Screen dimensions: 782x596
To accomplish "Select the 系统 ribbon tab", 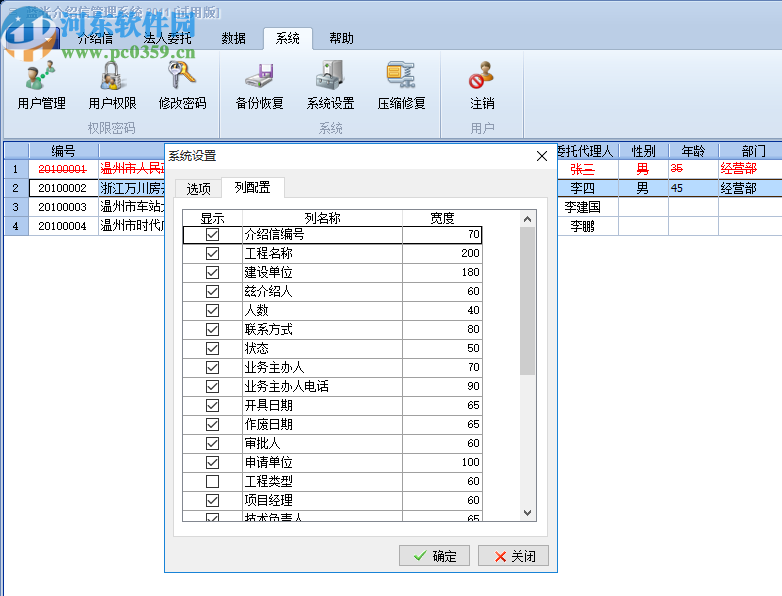I will click(x=288, y=38).
